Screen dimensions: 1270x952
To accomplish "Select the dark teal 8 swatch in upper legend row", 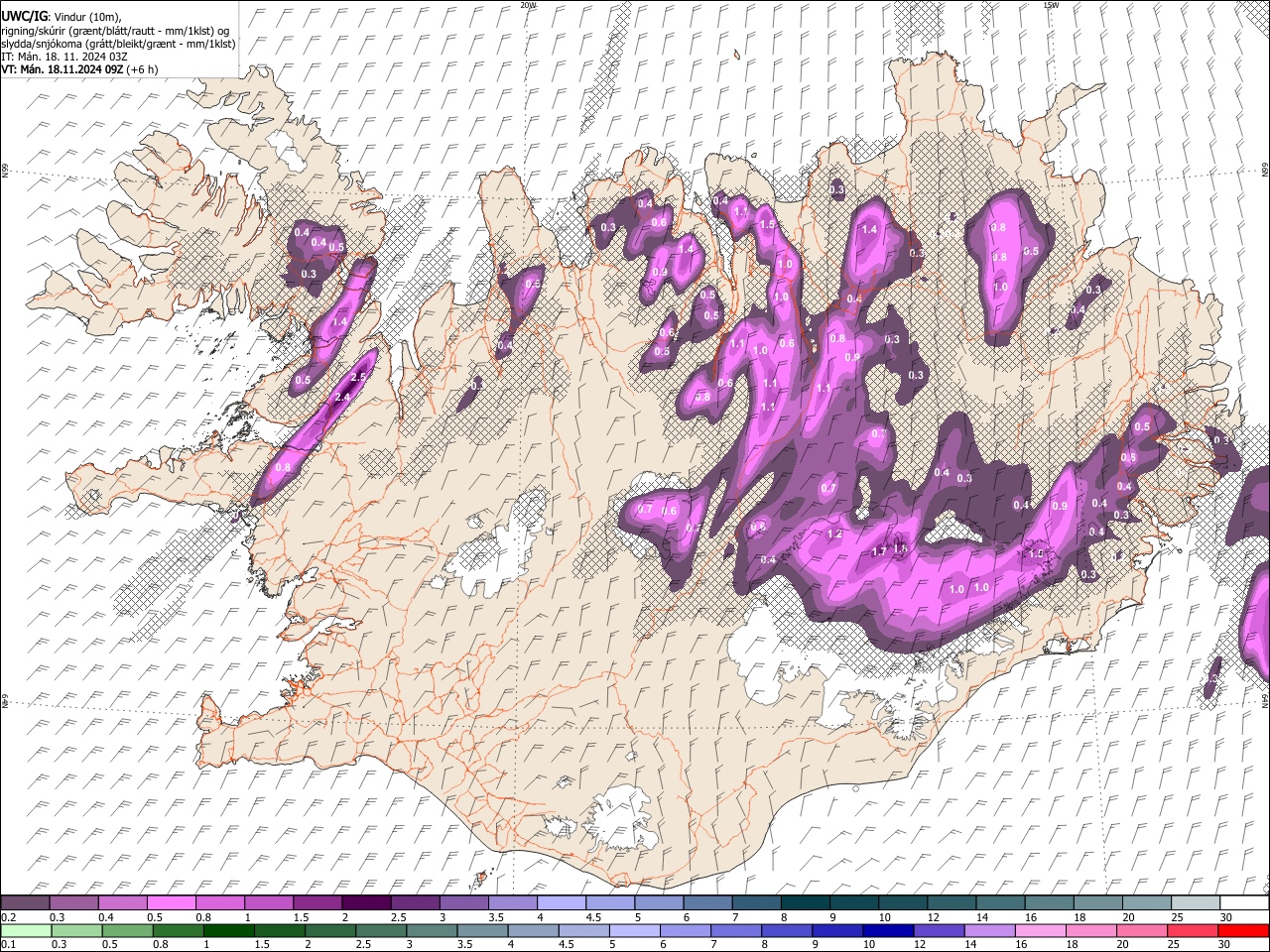I will (x=806, y=902).
